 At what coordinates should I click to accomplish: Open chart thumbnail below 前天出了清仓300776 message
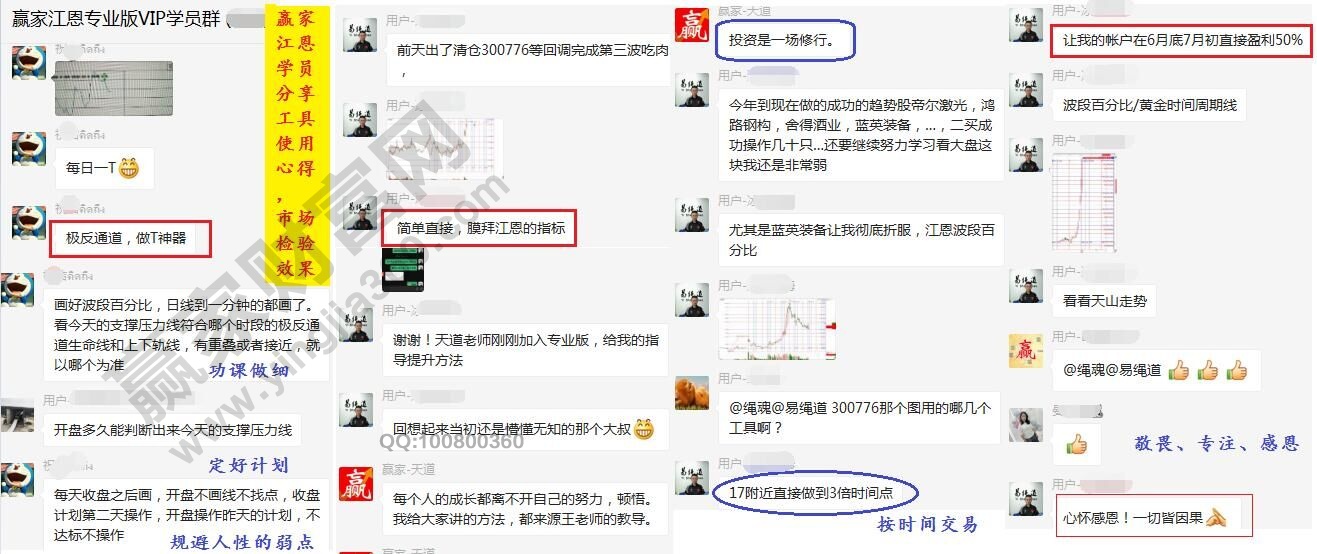tap(444, 148)
